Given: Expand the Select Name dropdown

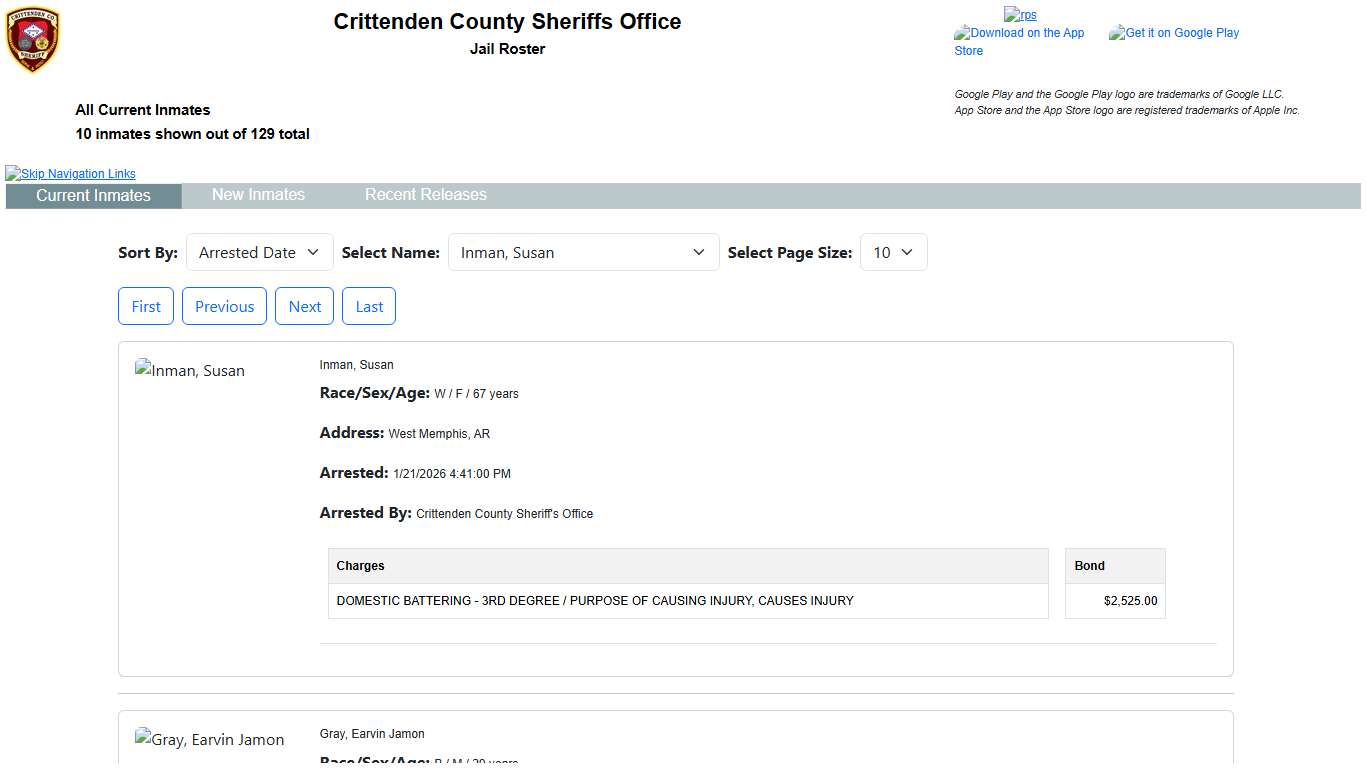Looking at the screenshot, I should [583, 253].
